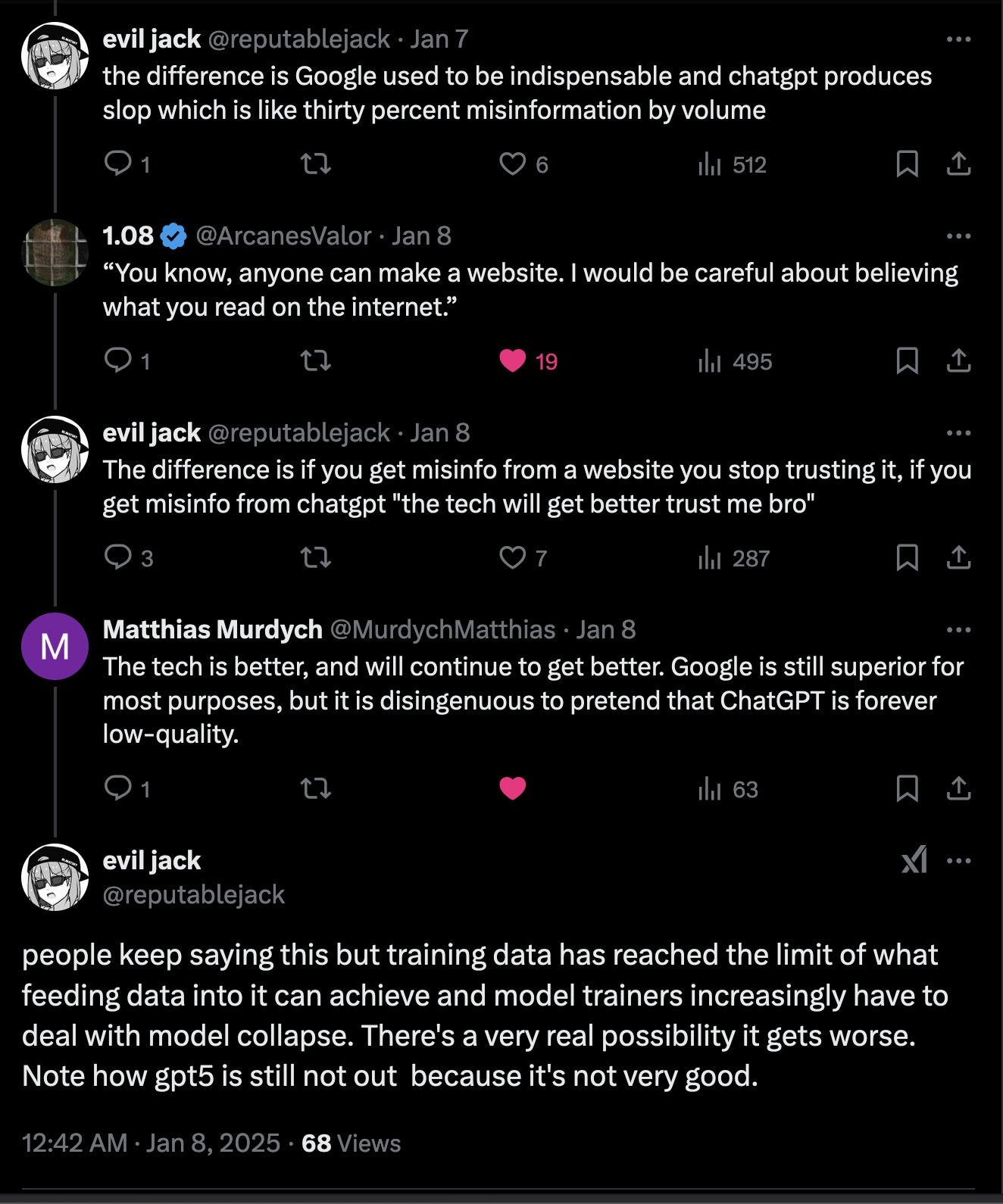The image size is (1003, 1204).
Task: View analytics showing 495 views
Action: (734, 361)
